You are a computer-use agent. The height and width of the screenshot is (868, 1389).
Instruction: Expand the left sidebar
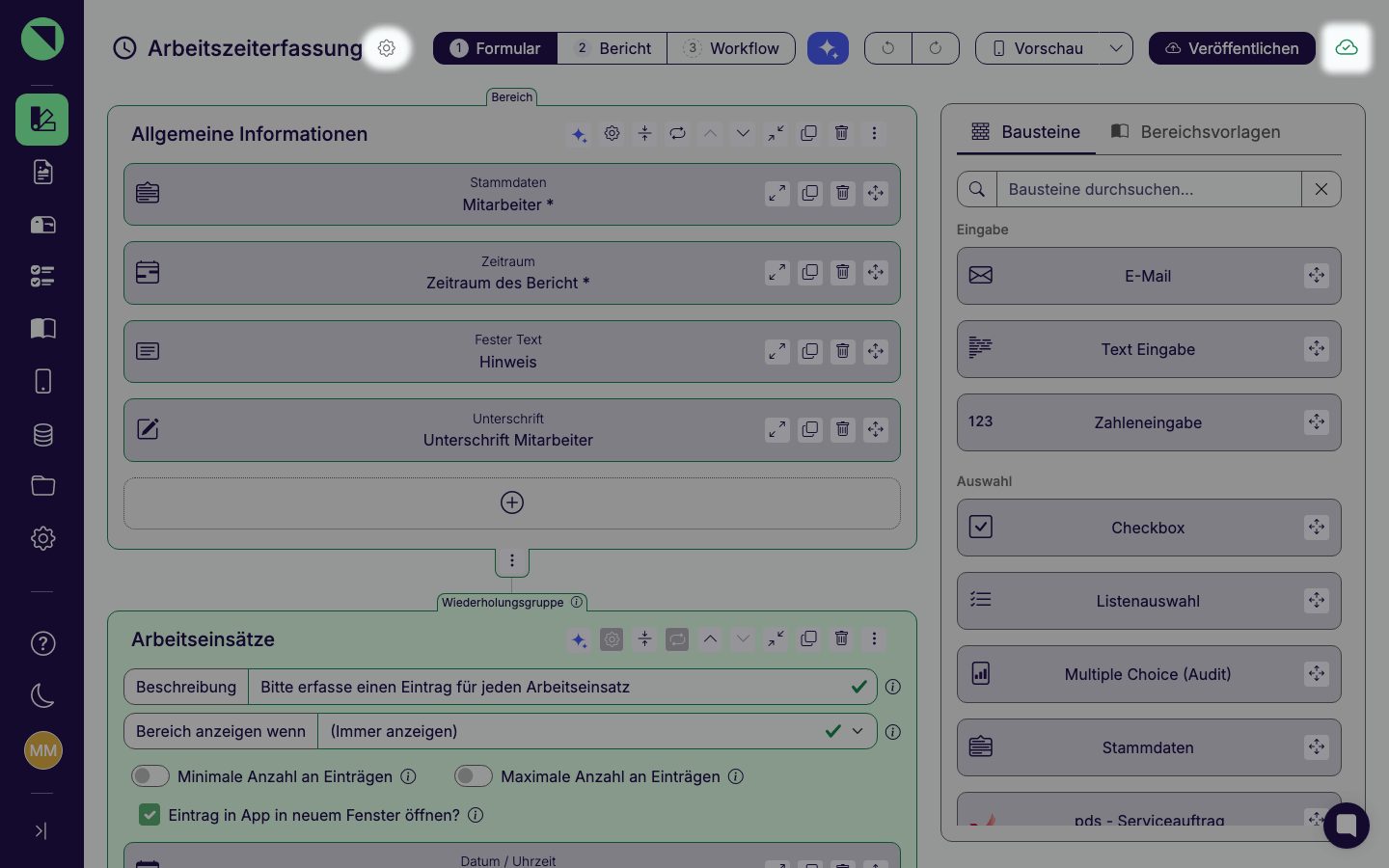pos(41,830)
